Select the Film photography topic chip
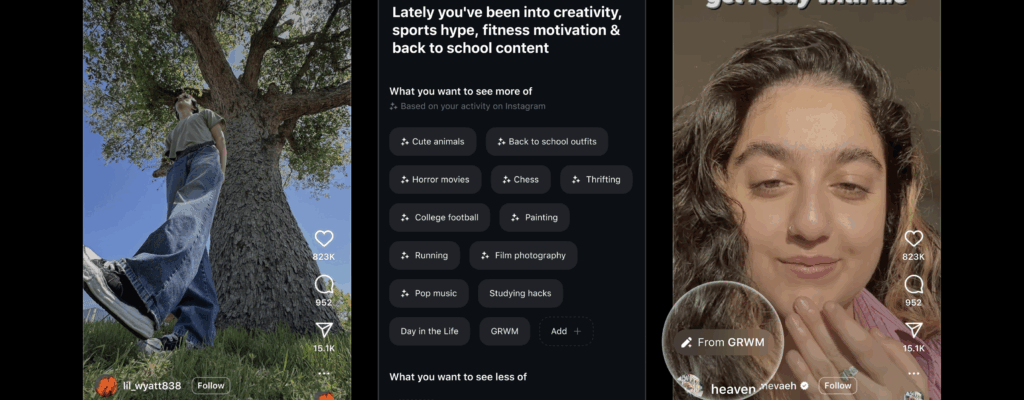 (x=523, y=256)
